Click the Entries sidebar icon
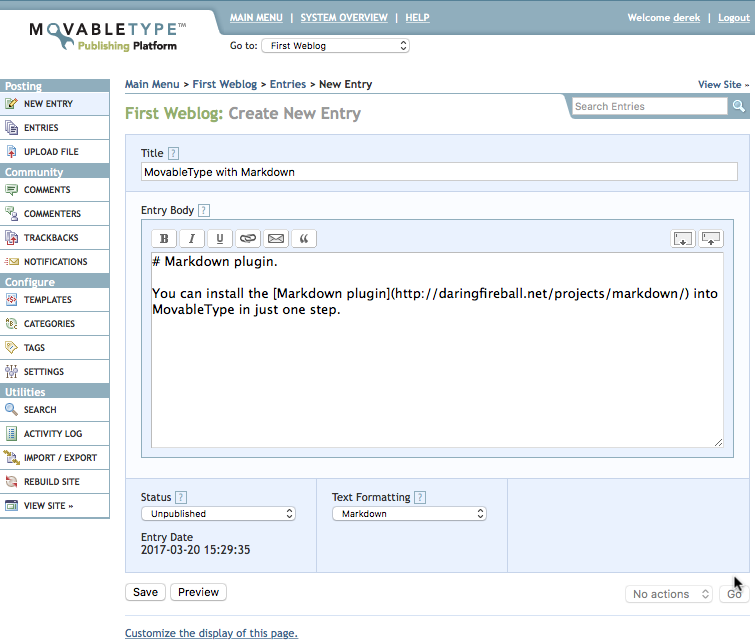Image resolution: width=755 pixels, height=643 pixels. coord(12,128)
